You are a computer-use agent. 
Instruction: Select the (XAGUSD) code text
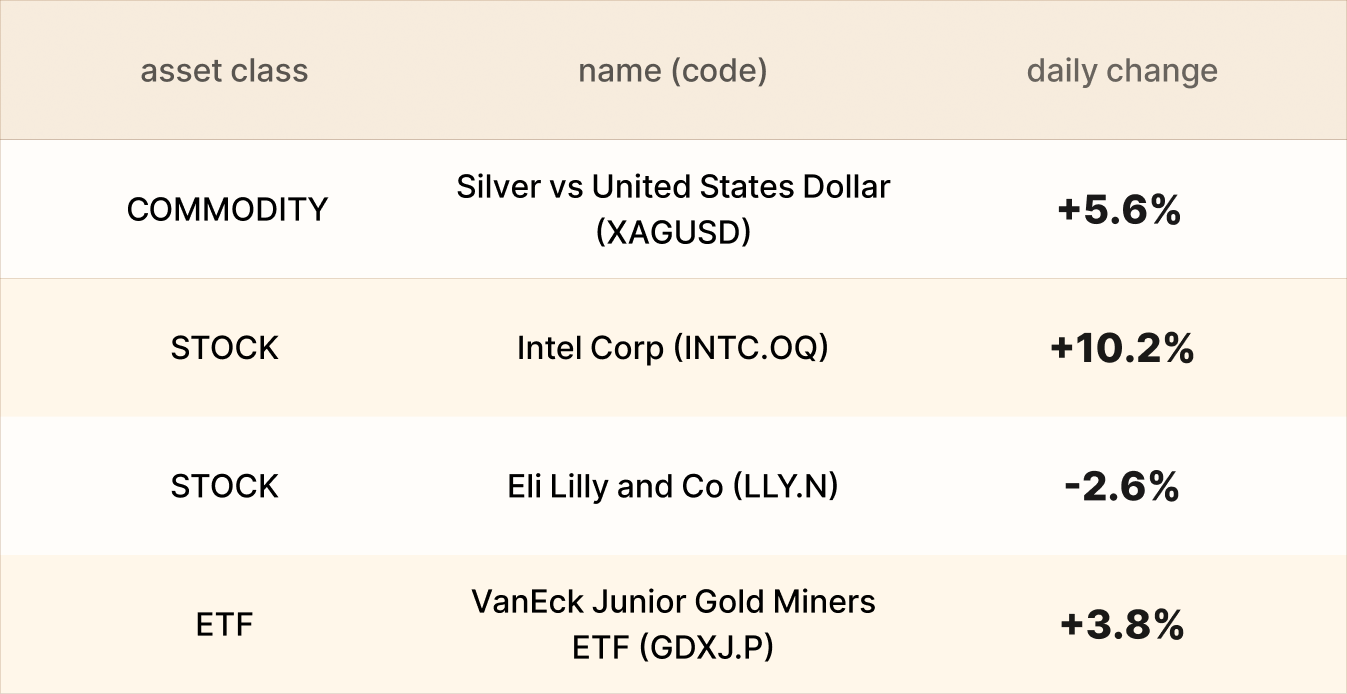click(672, 232)
